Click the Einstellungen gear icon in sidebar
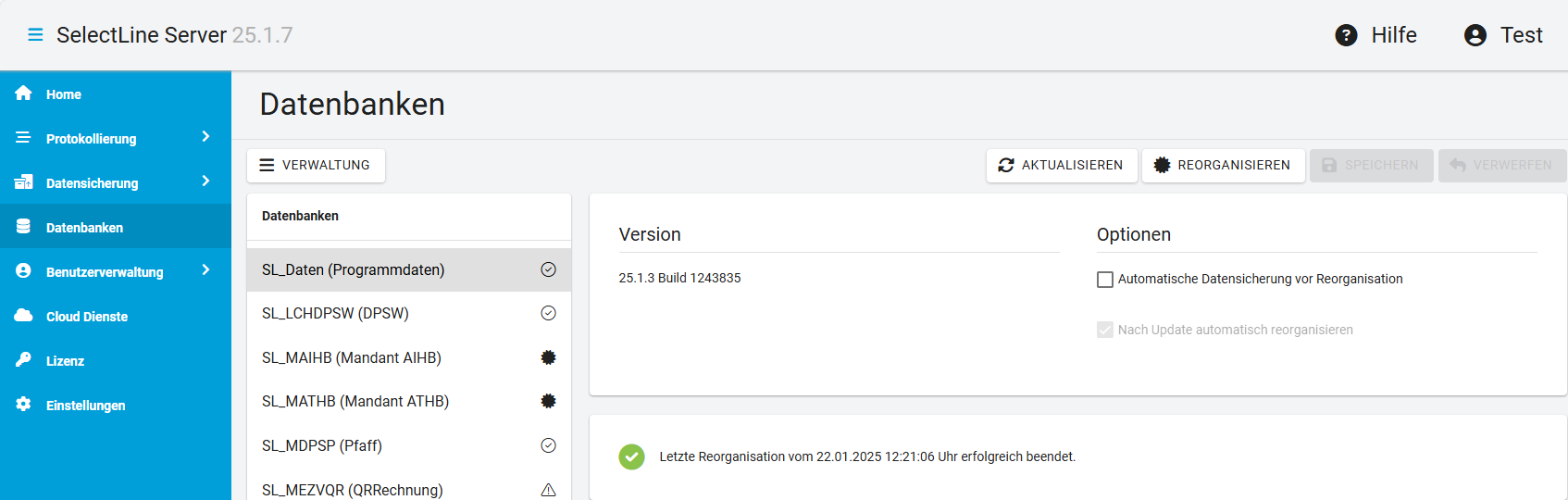The image size is (1568, 500). [x=23, y=405]
